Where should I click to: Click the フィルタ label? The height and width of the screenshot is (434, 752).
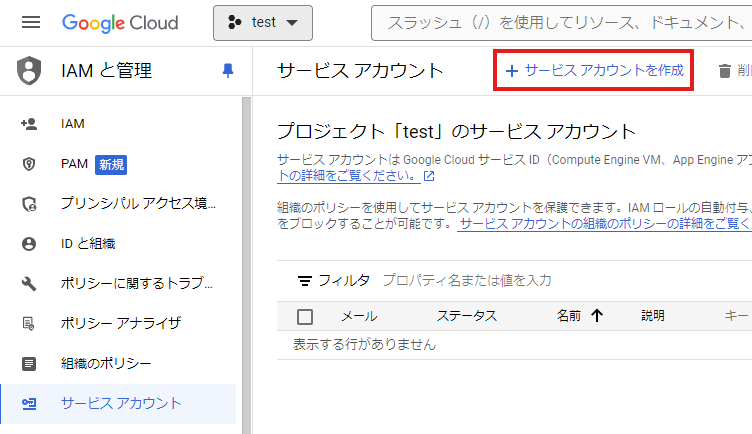344,280
